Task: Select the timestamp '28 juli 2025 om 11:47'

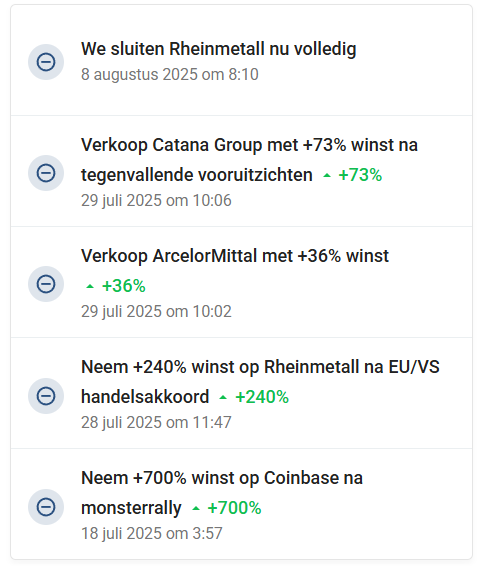Action: (156, 422)
